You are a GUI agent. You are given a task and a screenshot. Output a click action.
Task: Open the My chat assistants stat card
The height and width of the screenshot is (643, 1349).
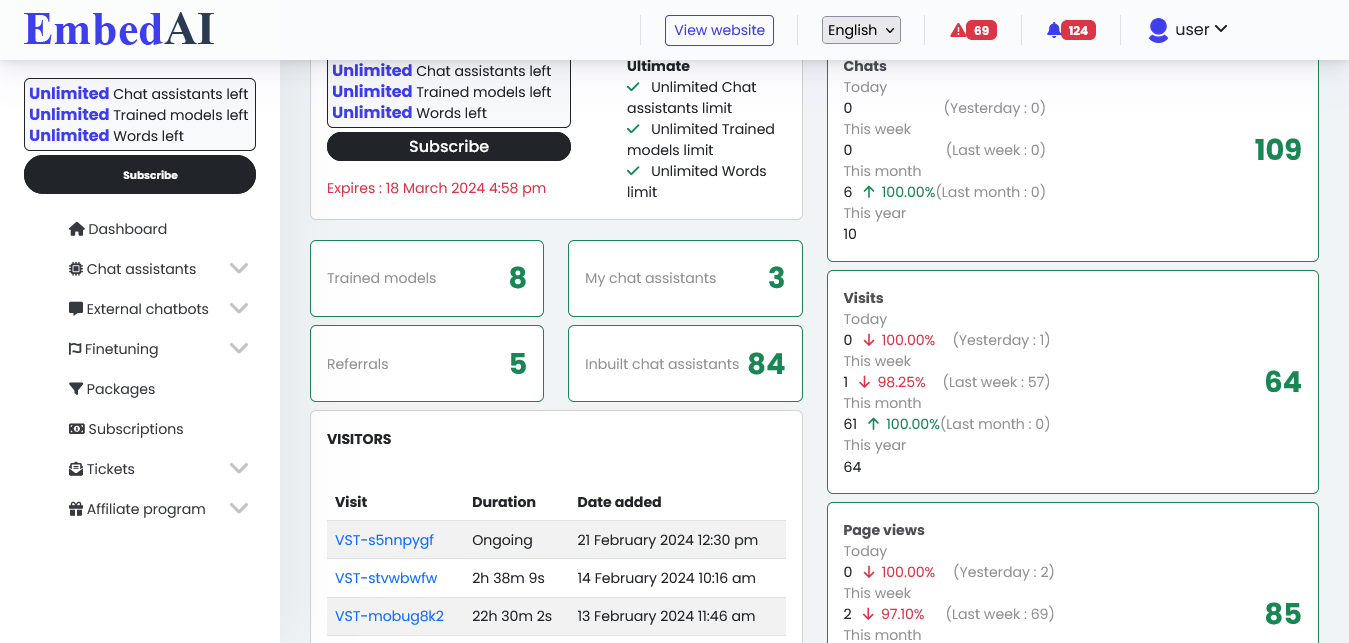685,278
